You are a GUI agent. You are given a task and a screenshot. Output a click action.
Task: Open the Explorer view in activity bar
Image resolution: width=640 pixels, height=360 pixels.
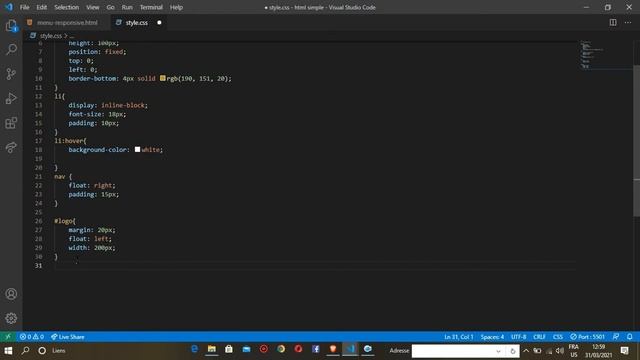11,26
